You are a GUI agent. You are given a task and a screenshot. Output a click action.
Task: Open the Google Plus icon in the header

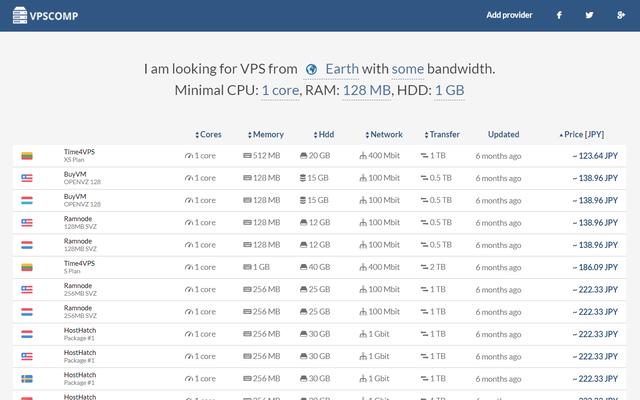point(621,16)
